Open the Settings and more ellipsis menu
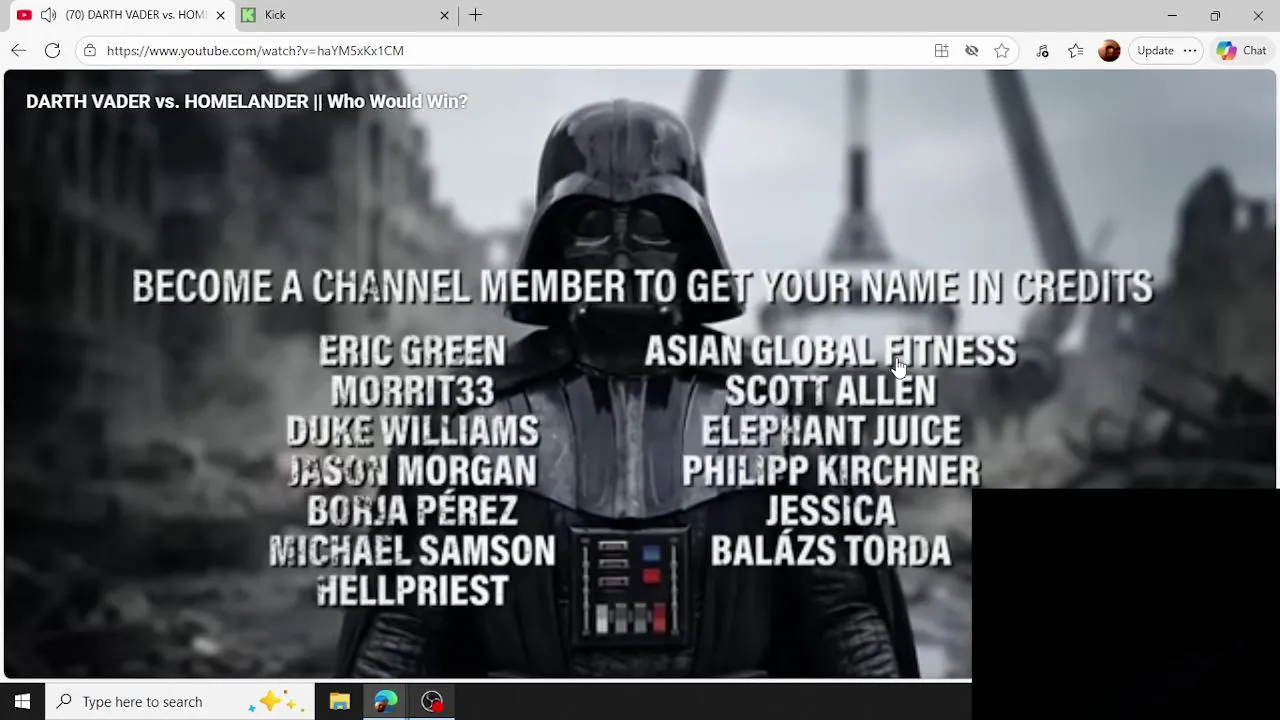1280x720 pixels. click(x=1190, y=50)
